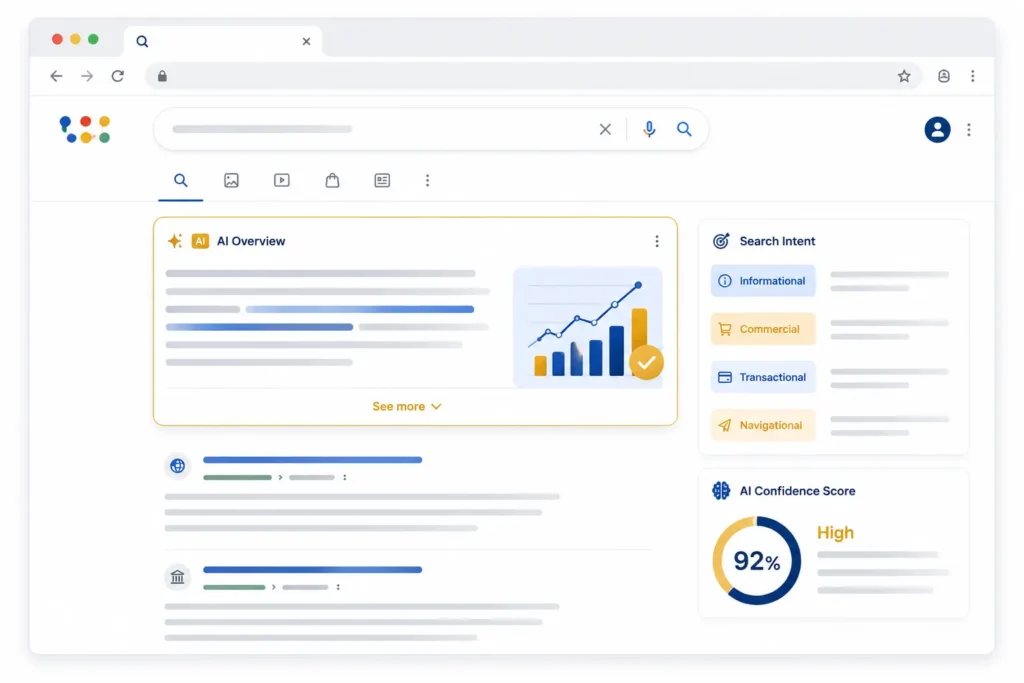Open the dark blue account avatar

(937, 129)
